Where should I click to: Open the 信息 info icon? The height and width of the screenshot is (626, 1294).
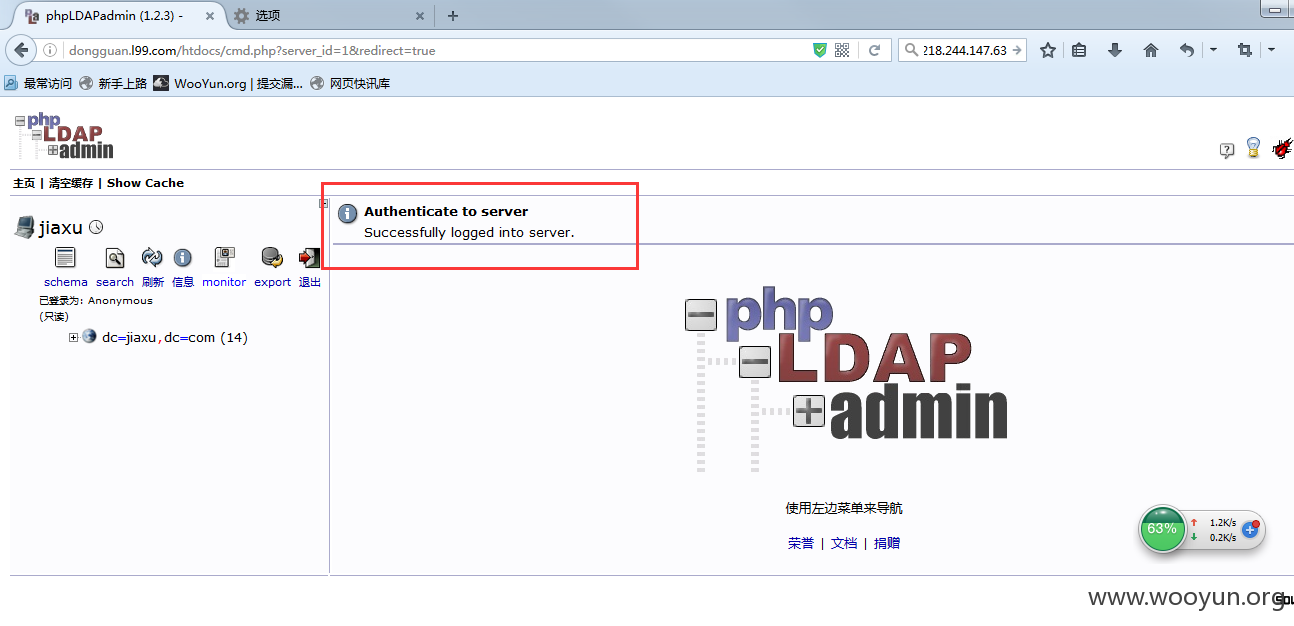point(183,258)
